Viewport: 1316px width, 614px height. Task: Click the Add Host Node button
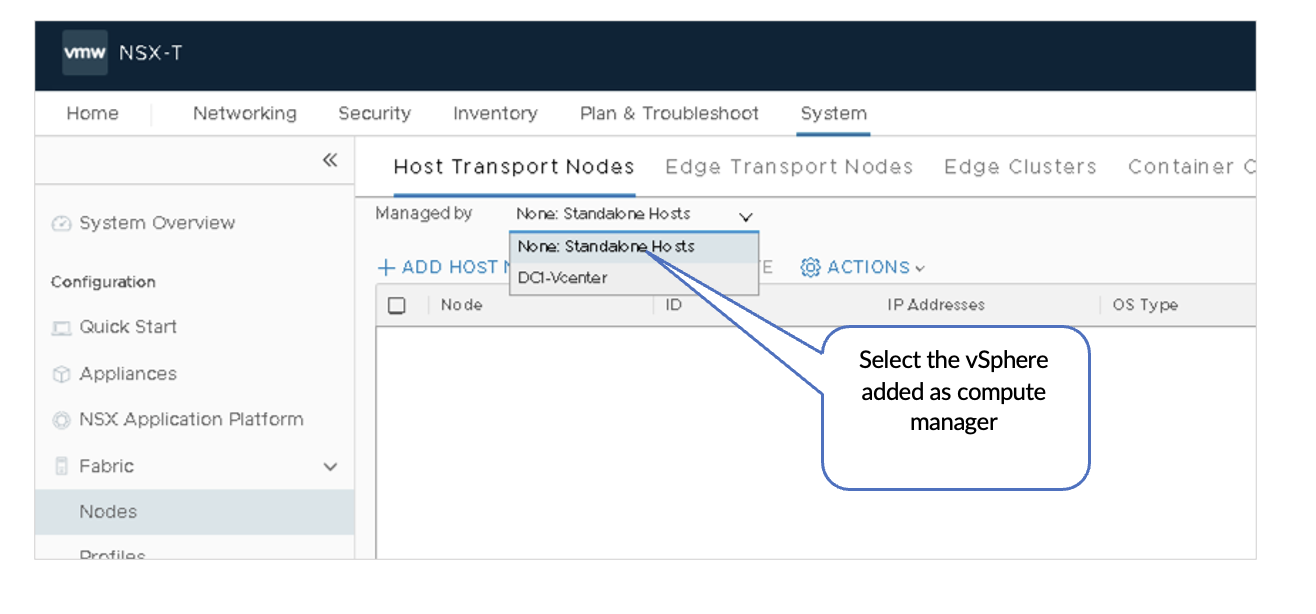coord(440,268)
